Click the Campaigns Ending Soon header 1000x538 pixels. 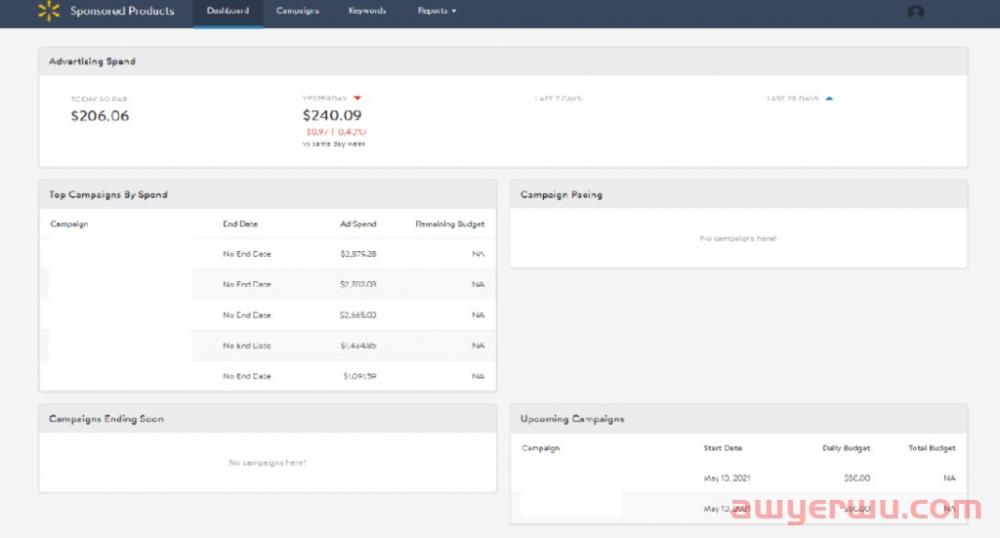pos(268,419)
